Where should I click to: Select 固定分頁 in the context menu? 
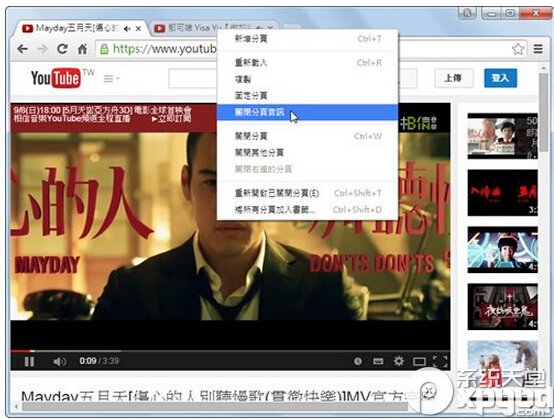(x=307, y=95)
